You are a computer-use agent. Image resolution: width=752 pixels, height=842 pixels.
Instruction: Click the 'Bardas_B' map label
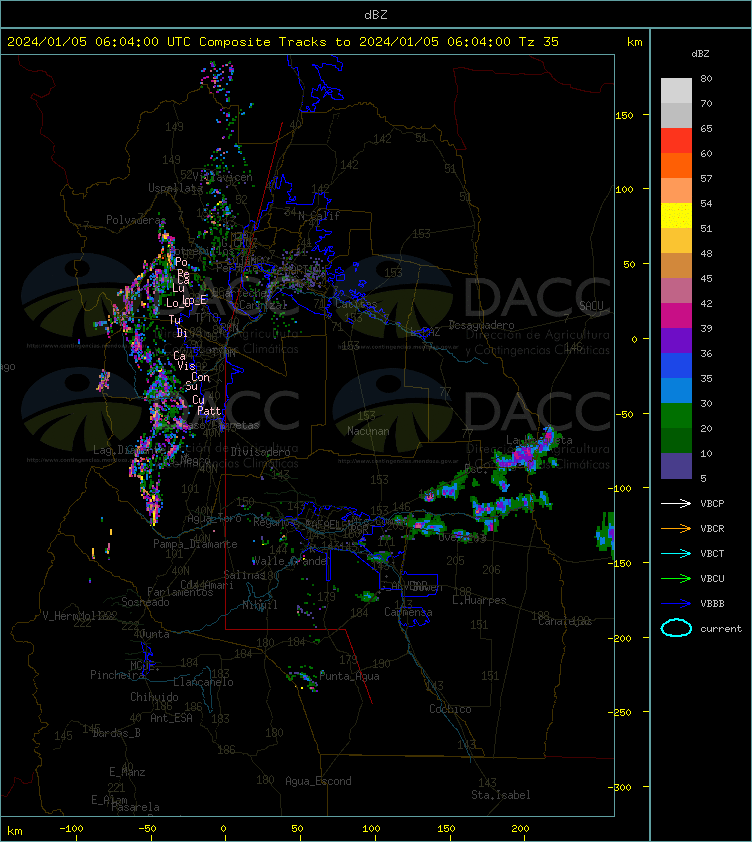coord(117,733)
